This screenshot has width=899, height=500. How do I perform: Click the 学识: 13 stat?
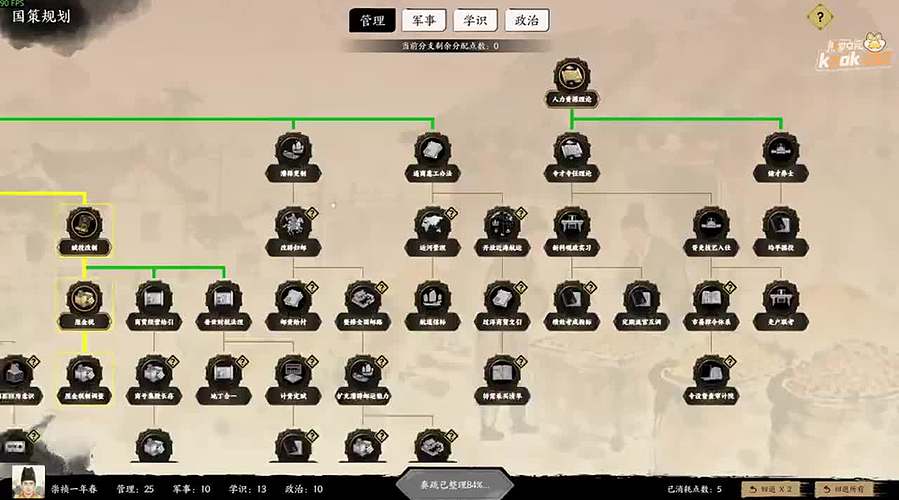coord(248,489)
